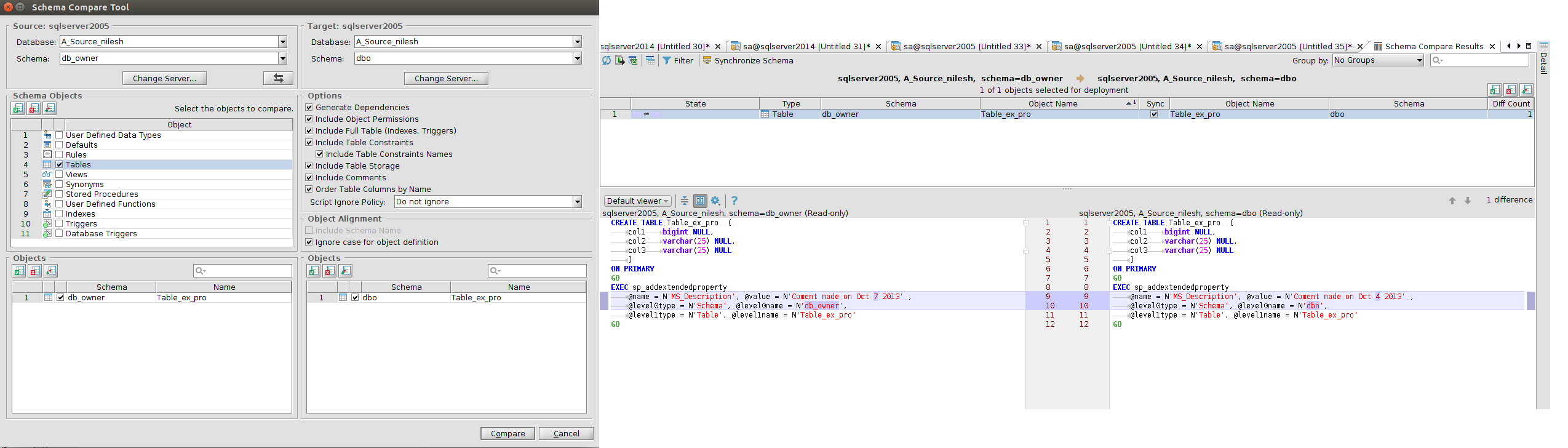Disable Include Comments option

tap(309, 177)
